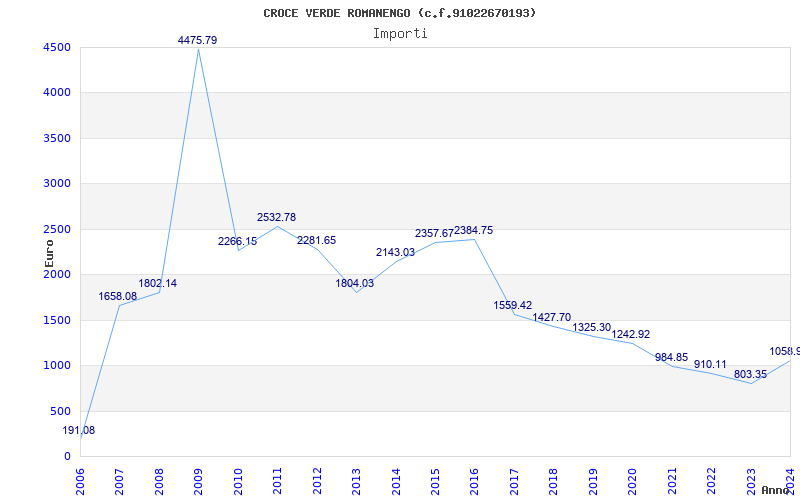Image resolution: width=800 pixels, height=500 pixels.
Task: Click the data label 910.11
Action: [710, 365]
